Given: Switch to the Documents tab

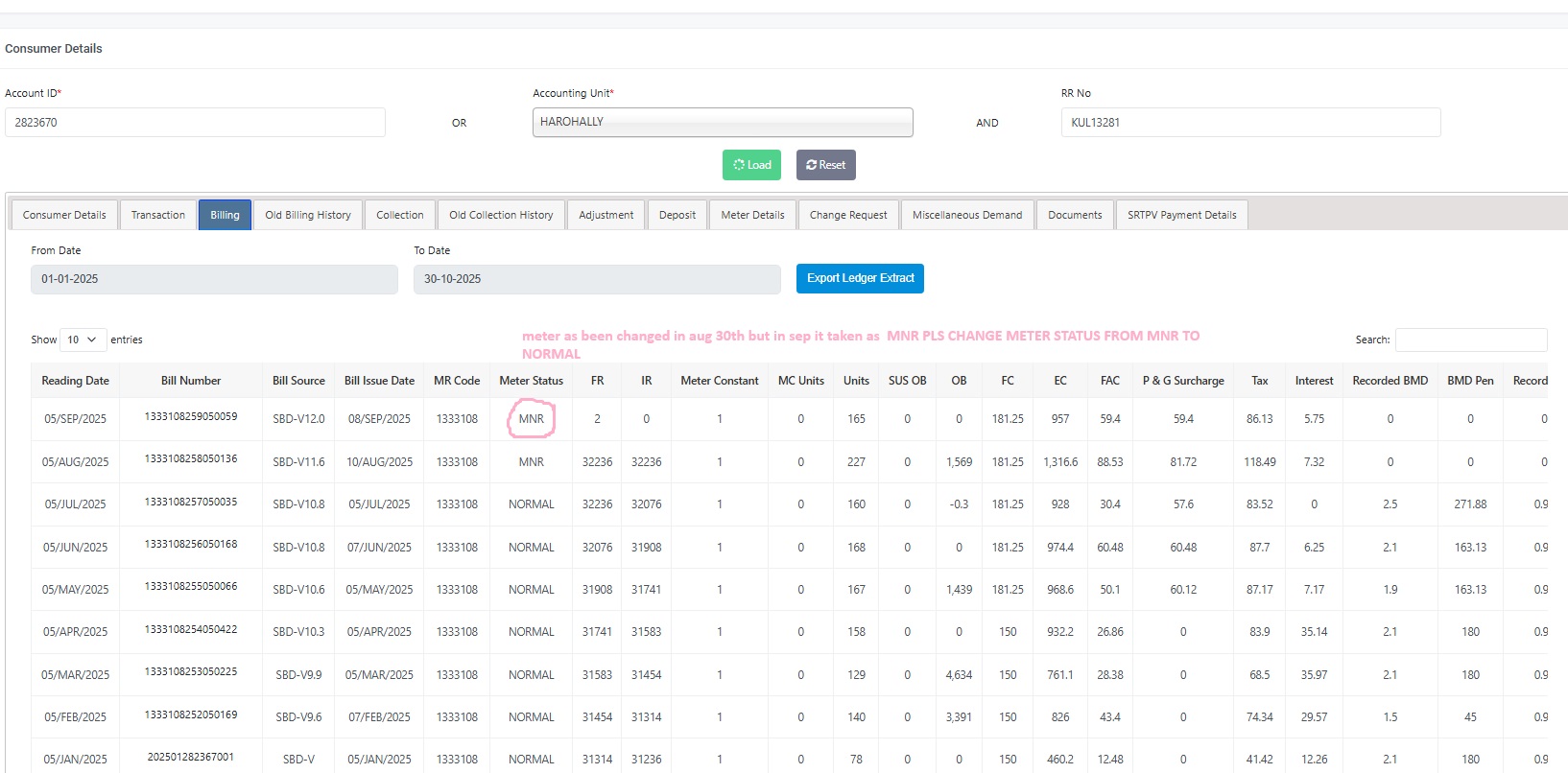Looking at the screenshot, I should coord(1075,215).
